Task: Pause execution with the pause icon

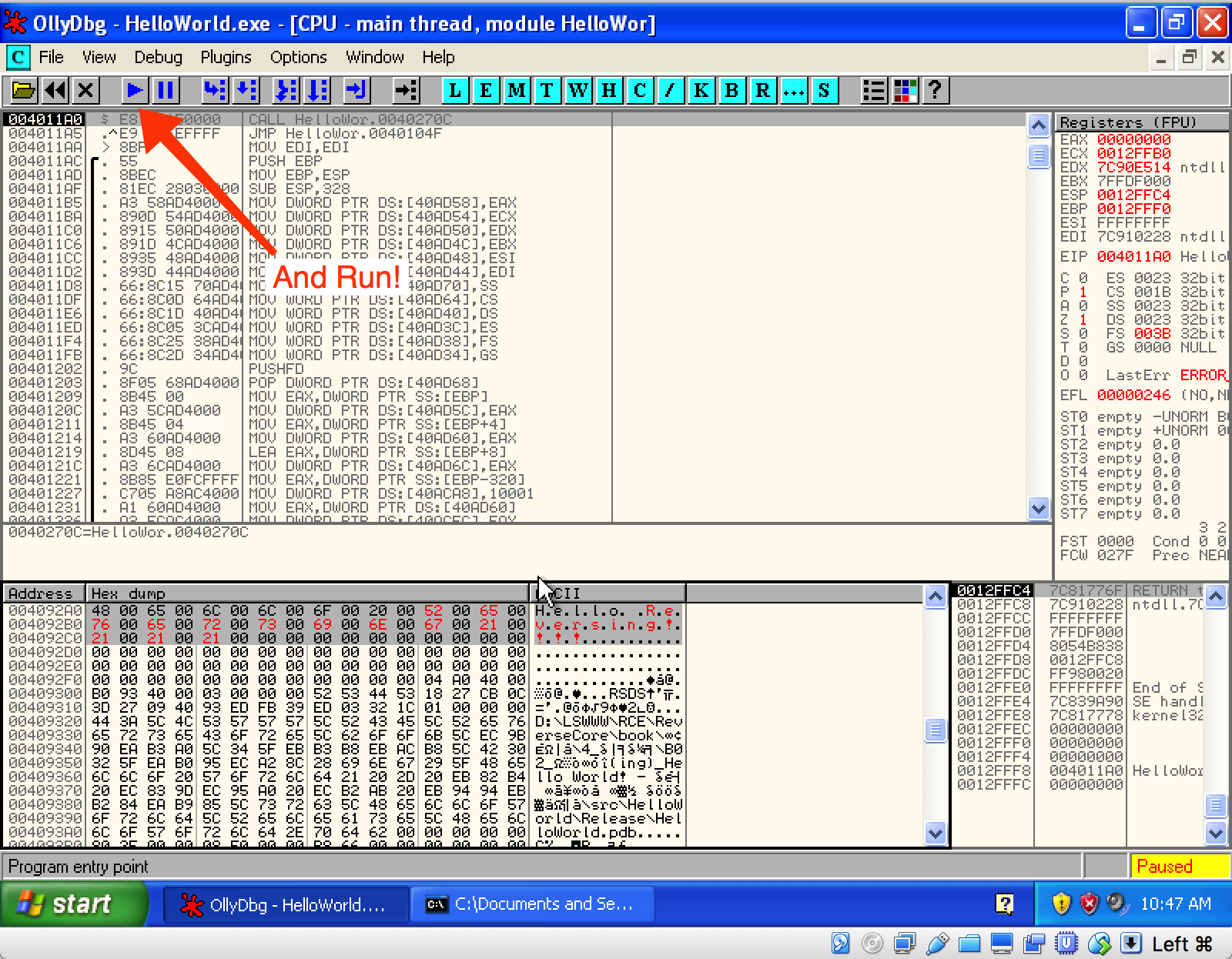Action: coord(166,91)
